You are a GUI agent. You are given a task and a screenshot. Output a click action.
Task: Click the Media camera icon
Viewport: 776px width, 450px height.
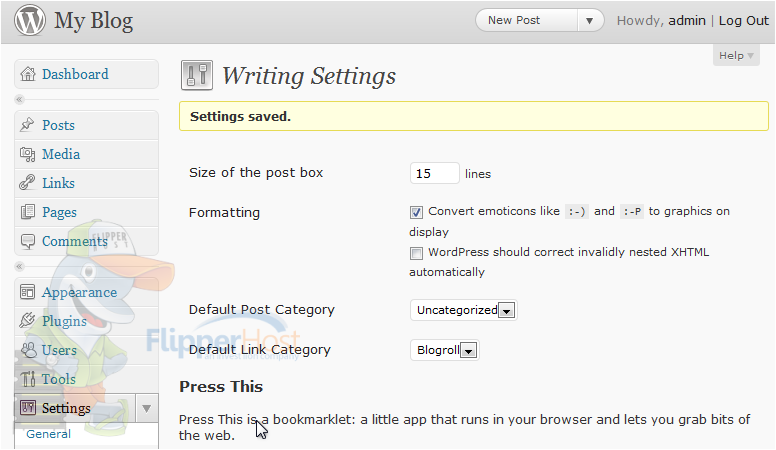click(x=28, y=154)
